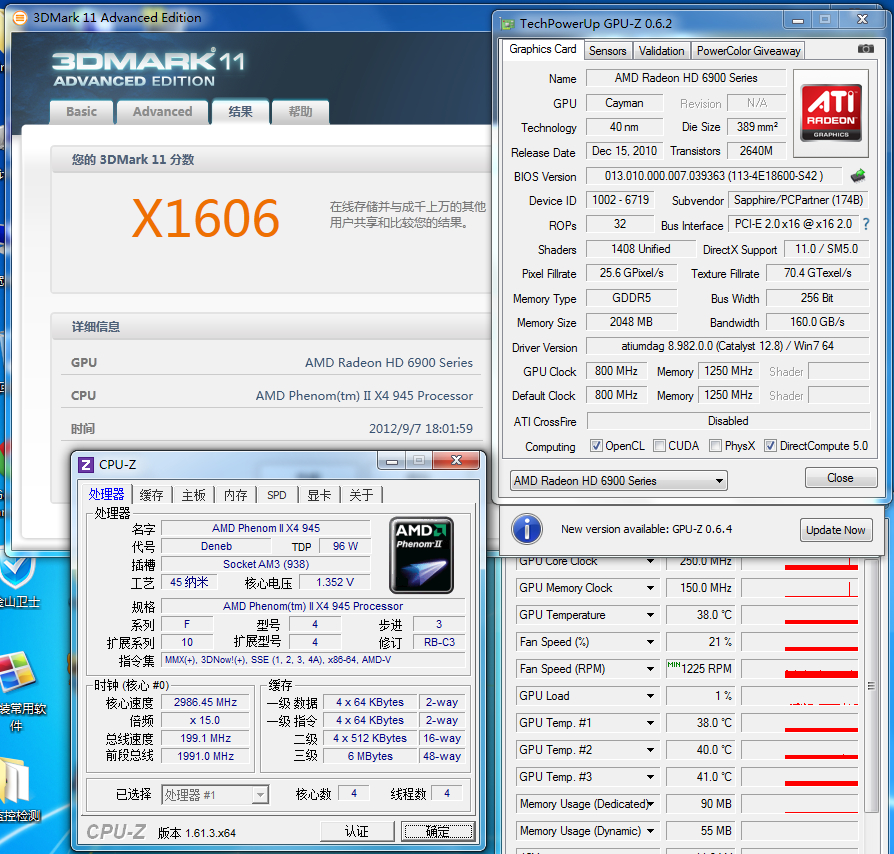
Task: Open the Fan Speed (%) sensor dropdown
Action: coord(650,642)
